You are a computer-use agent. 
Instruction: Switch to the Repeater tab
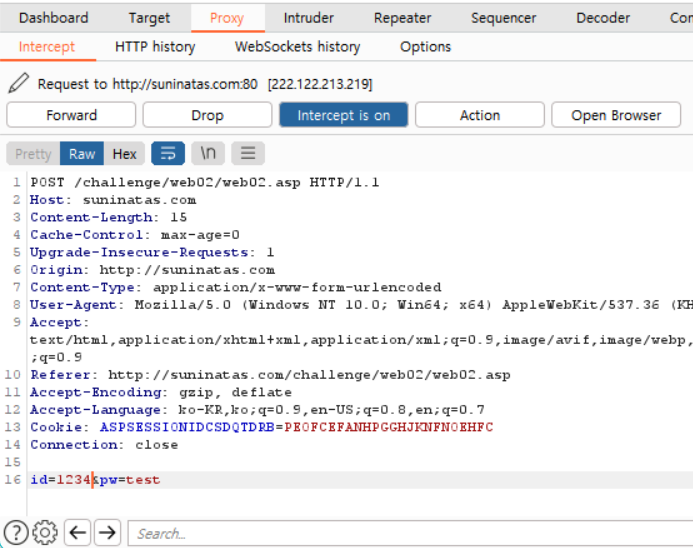point(402,18)
